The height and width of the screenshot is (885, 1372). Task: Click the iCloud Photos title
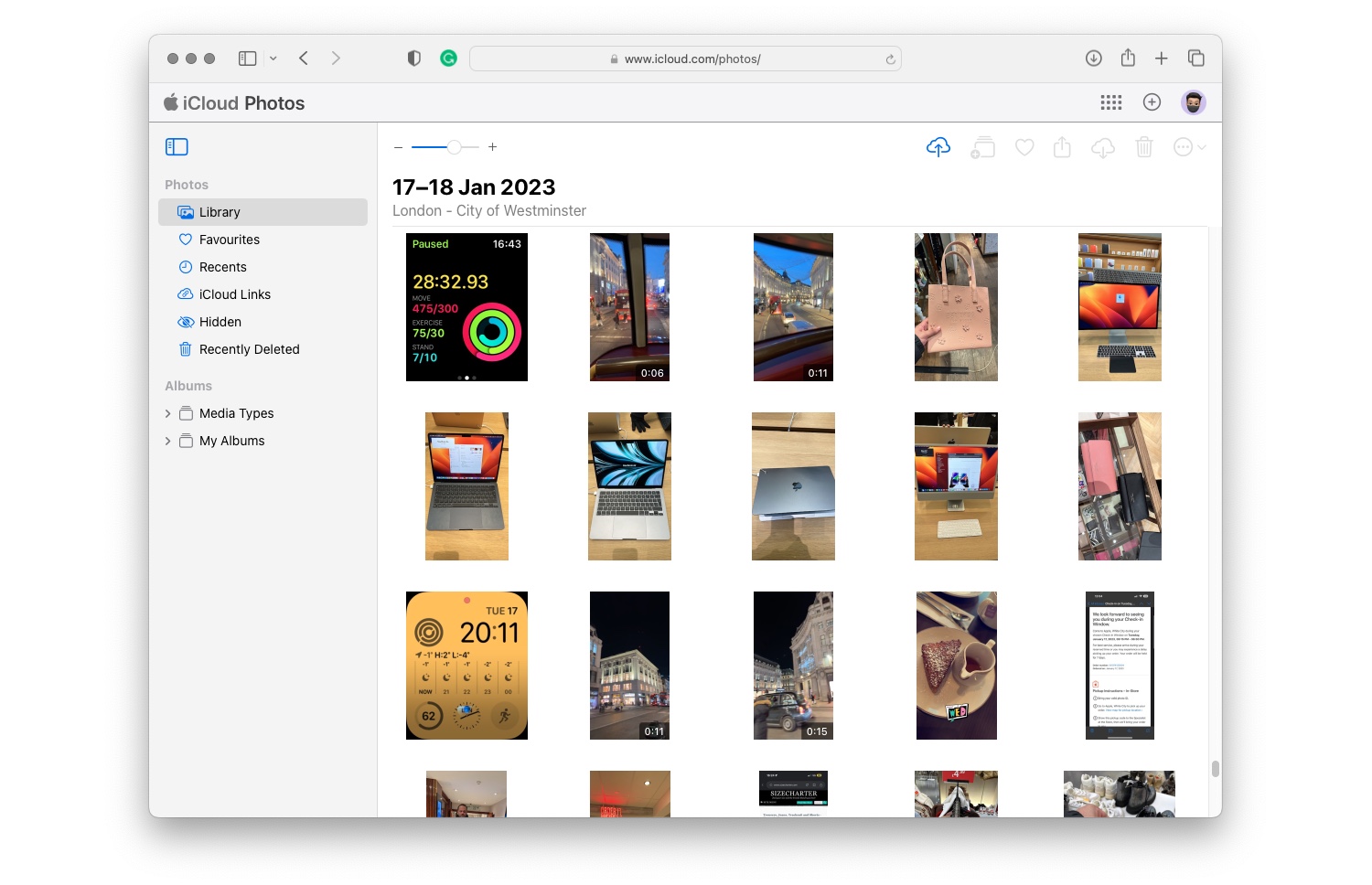[234, 103]
